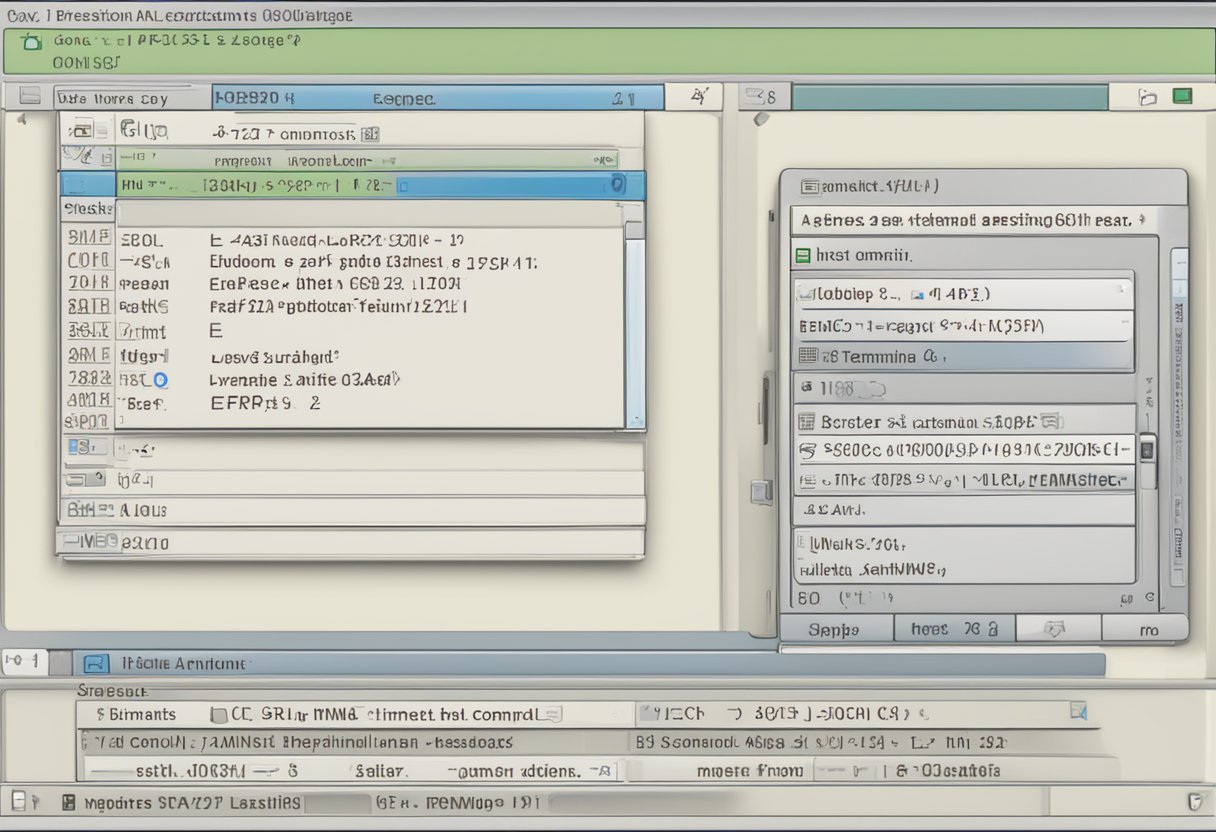Click the grid icon beside the Temmina row
Screen dimensions: 1216x832
(808, 356)
